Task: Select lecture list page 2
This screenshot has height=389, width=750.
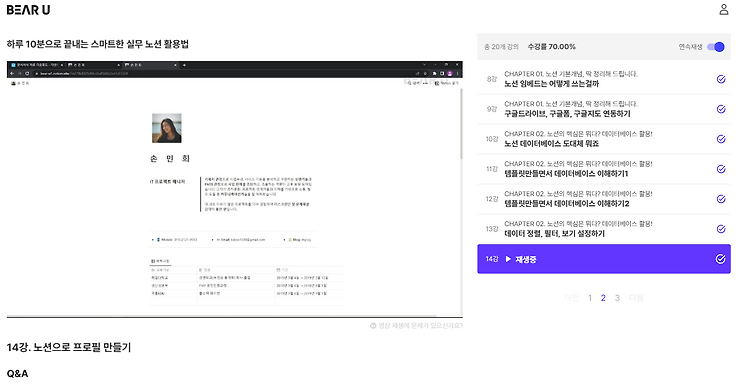Action: (603, 298)
